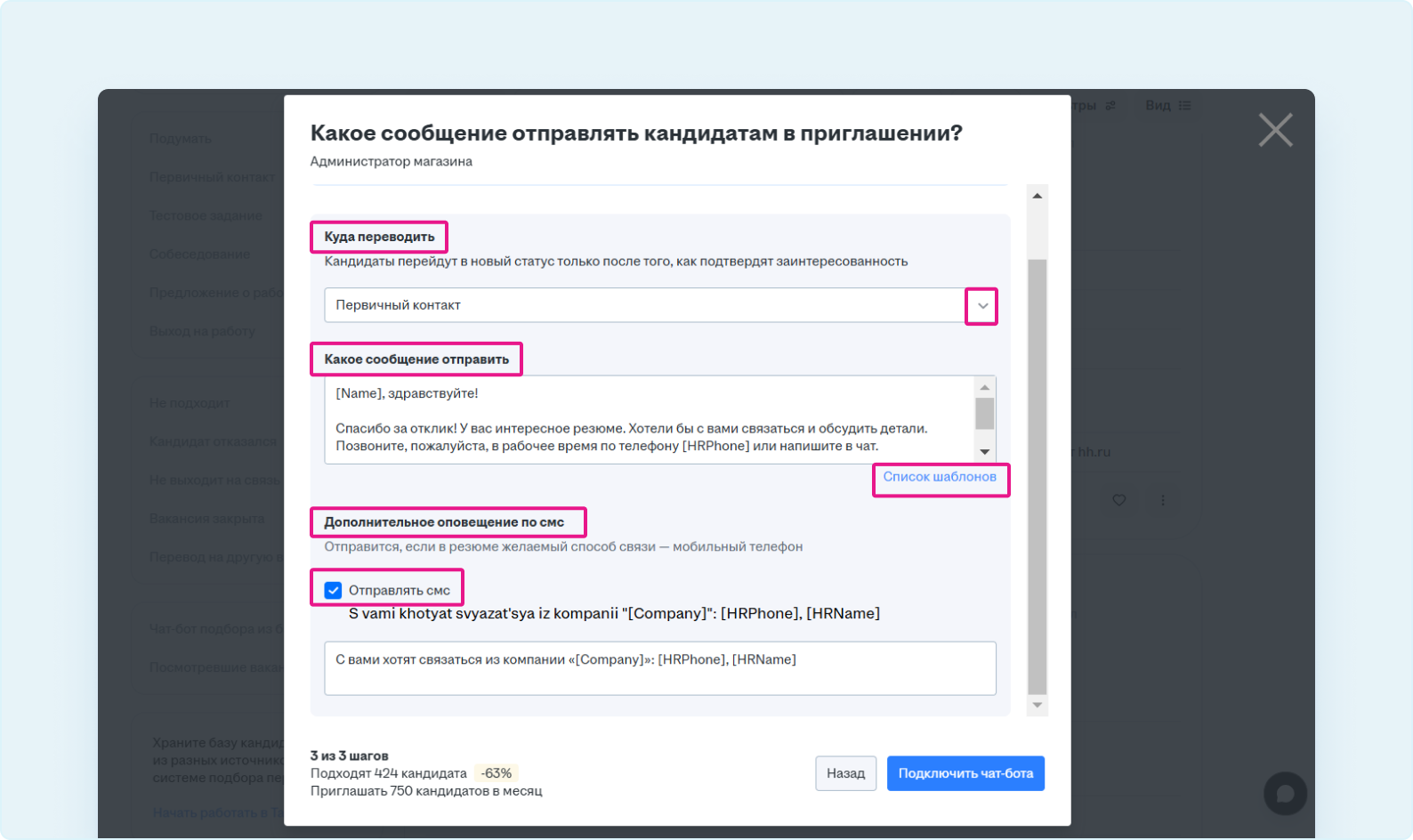Click the Вид list view icon
1413x840 pixels.
pyautogui.click(x=1184, y=105)
